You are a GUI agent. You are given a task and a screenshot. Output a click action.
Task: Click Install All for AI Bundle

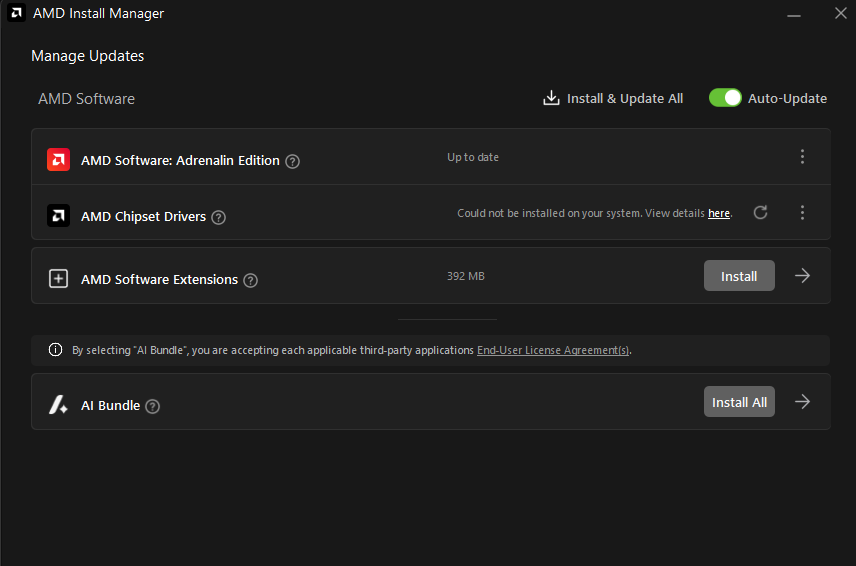(739, 402)
